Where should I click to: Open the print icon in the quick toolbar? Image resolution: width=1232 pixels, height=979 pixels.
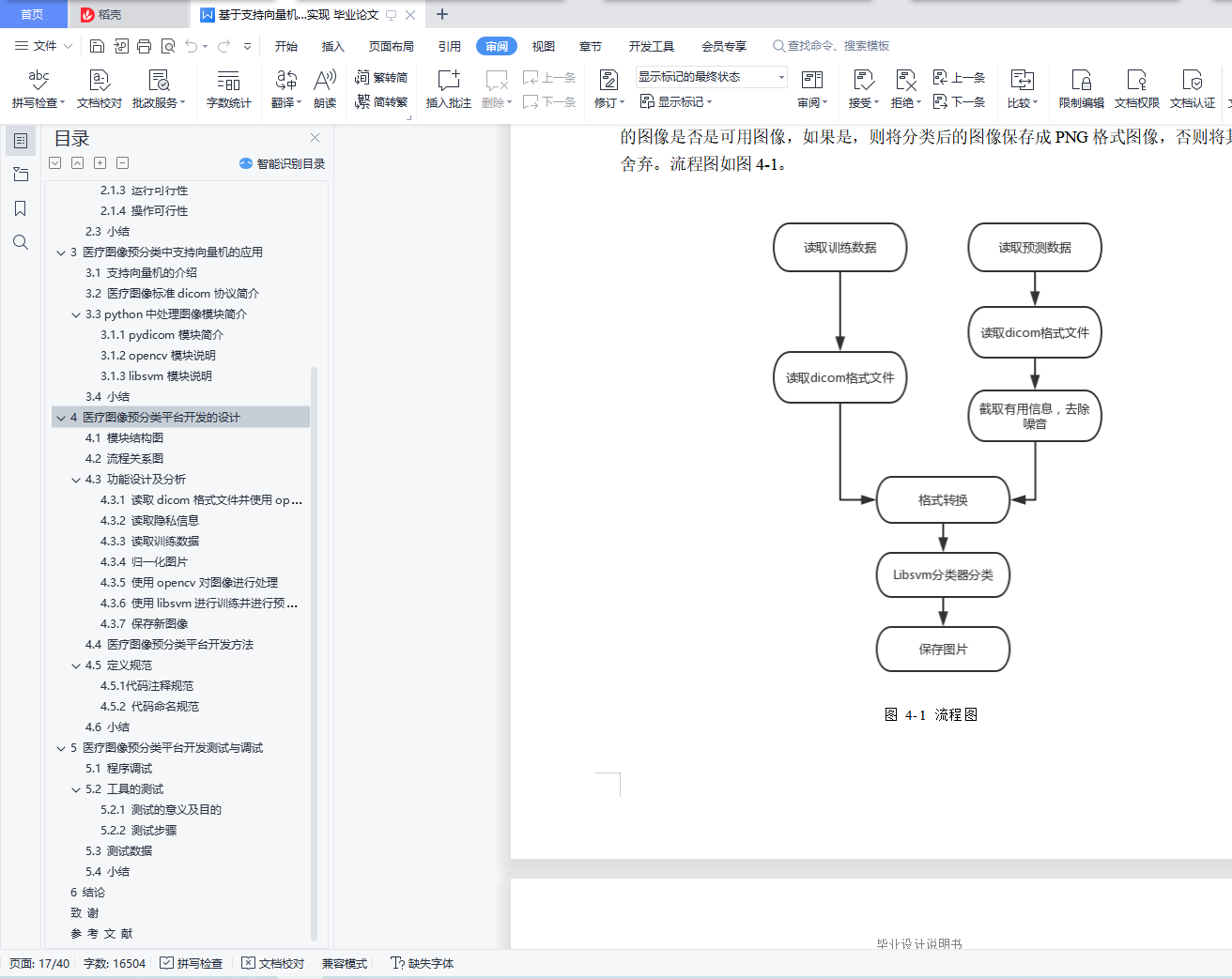coord(144,46)
